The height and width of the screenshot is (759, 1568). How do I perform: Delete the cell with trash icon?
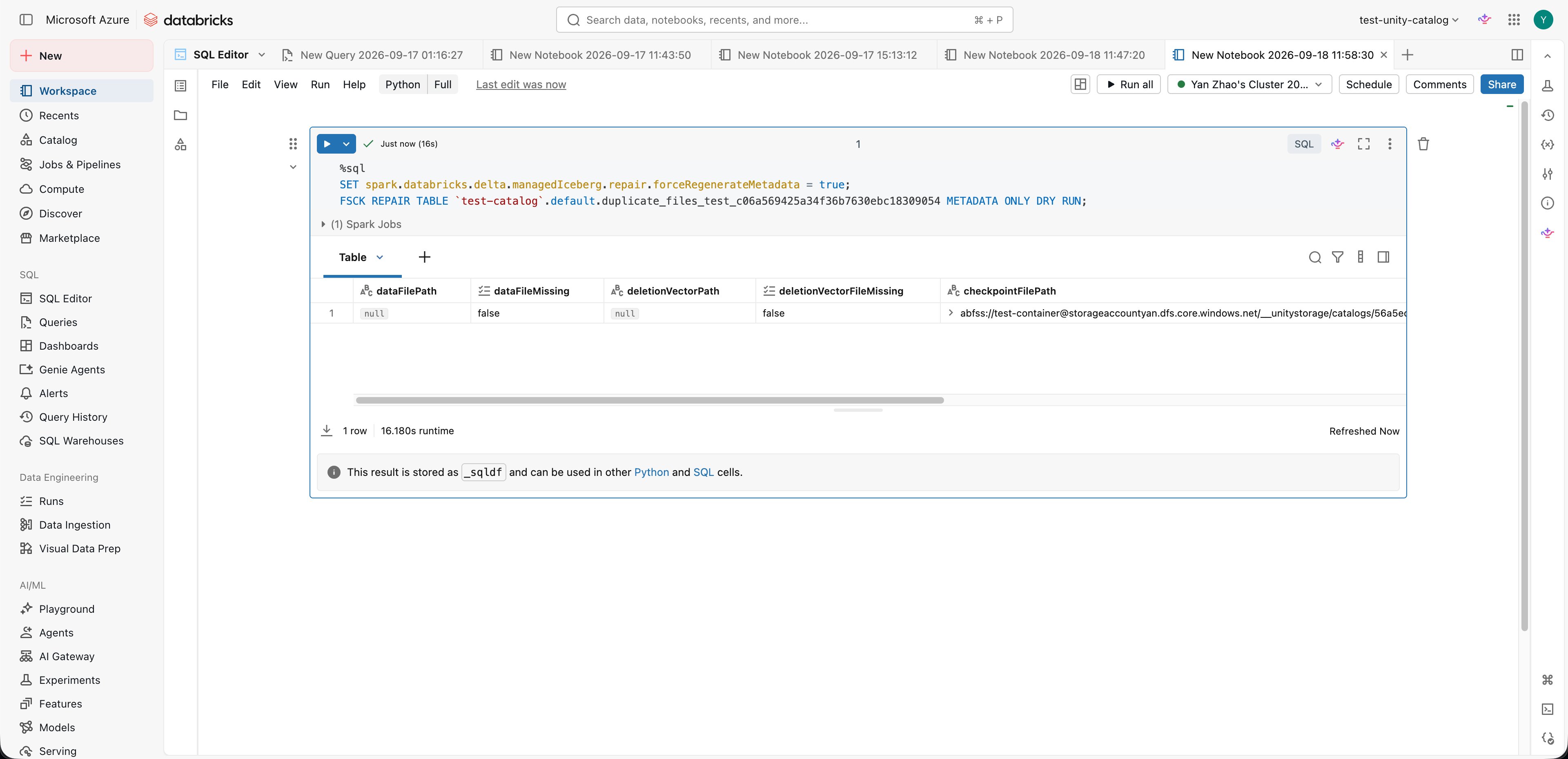click(1423, 144)
